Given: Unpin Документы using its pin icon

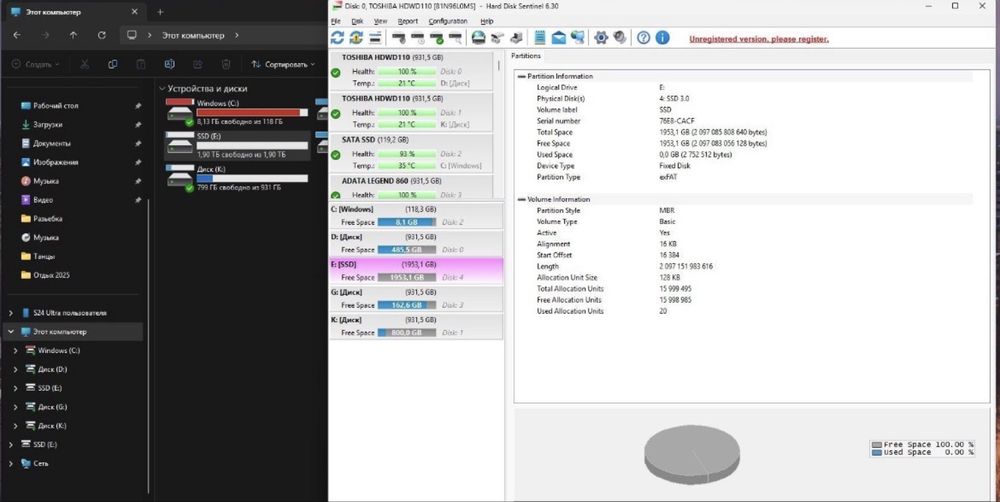Looking at the screenshot, I should pos(138,144).
